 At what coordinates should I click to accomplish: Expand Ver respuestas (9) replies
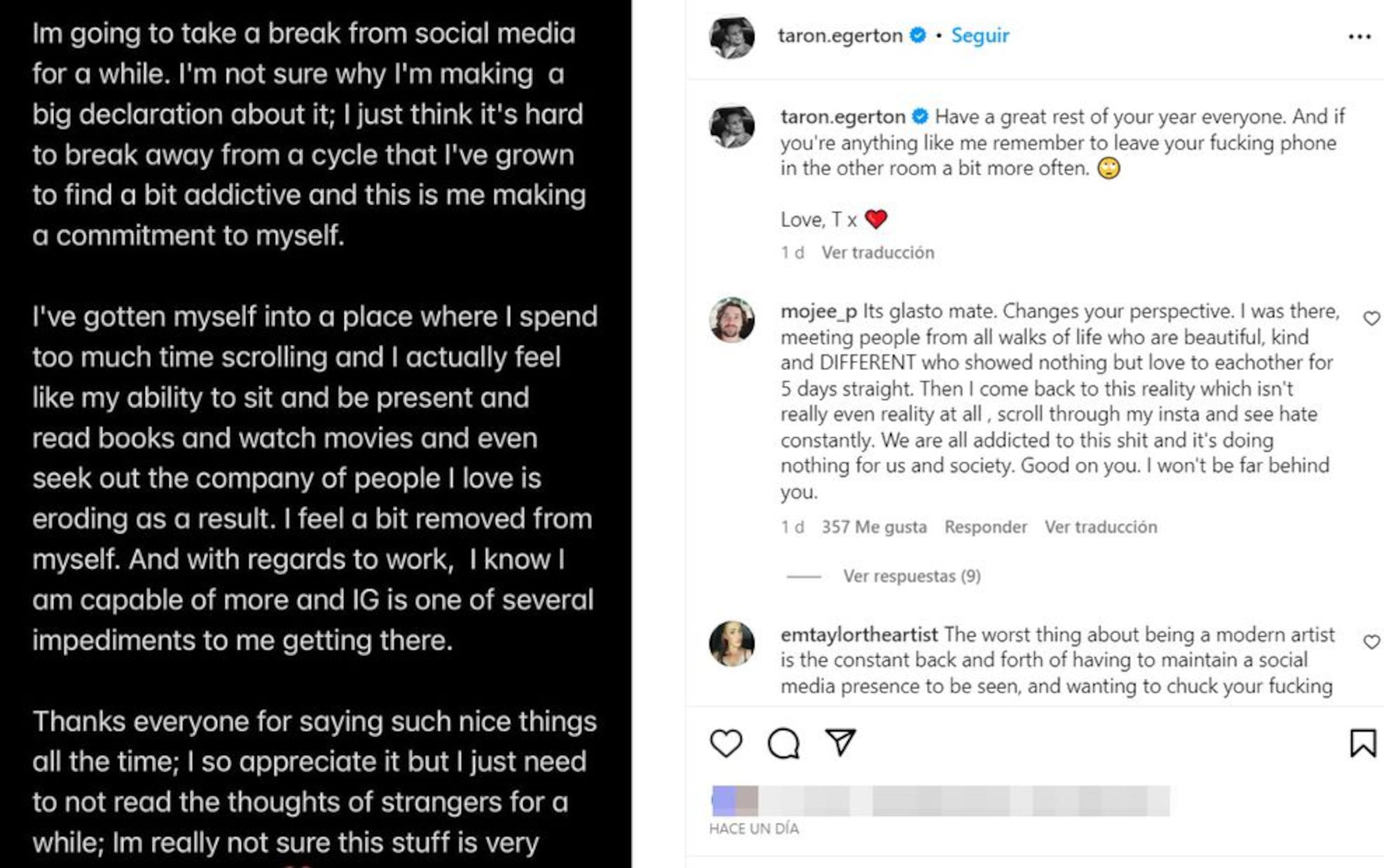click(x=911, y=576)
